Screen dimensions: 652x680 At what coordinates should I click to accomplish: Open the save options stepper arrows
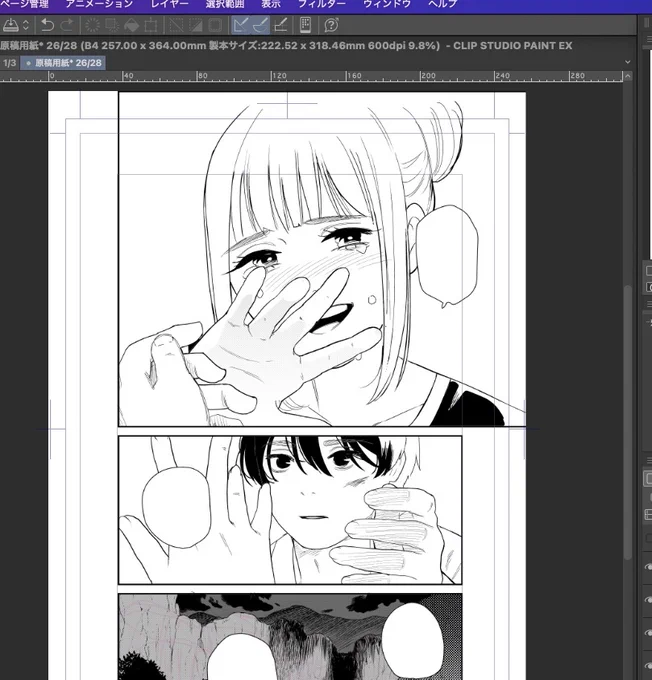tap(26, 25)
